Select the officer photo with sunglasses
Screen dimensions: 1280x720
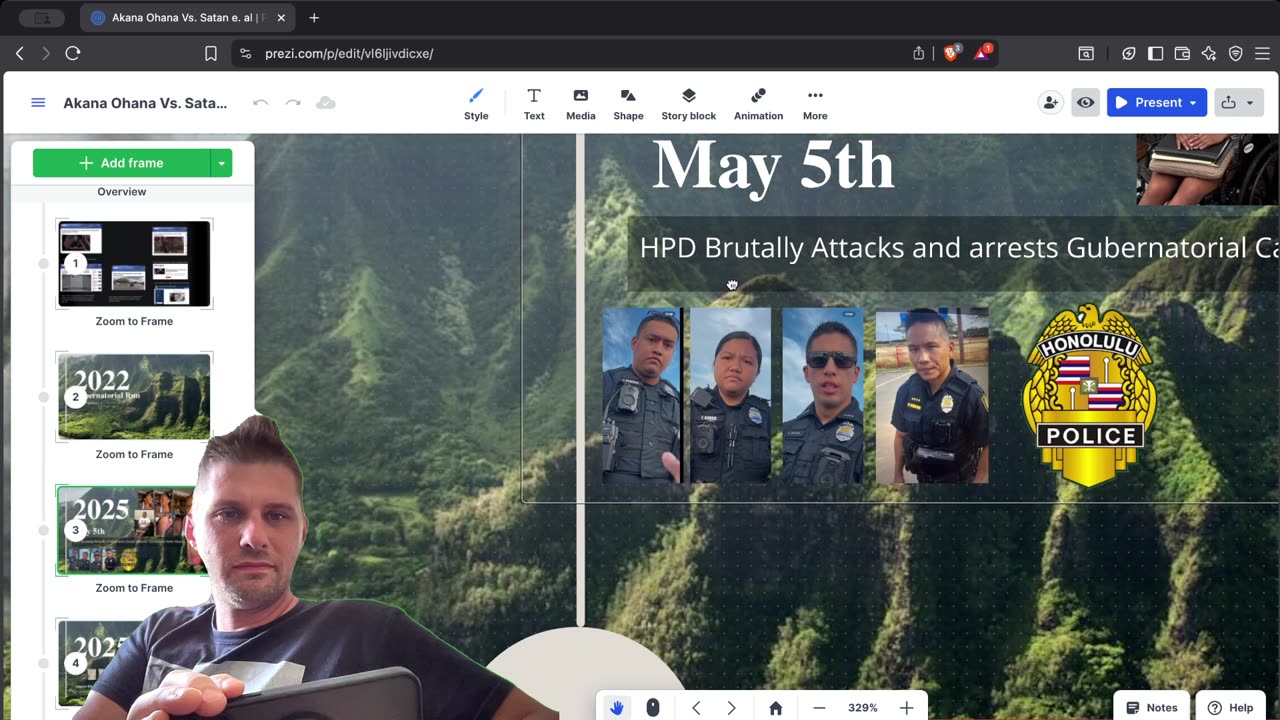click(x=823, y=395)
